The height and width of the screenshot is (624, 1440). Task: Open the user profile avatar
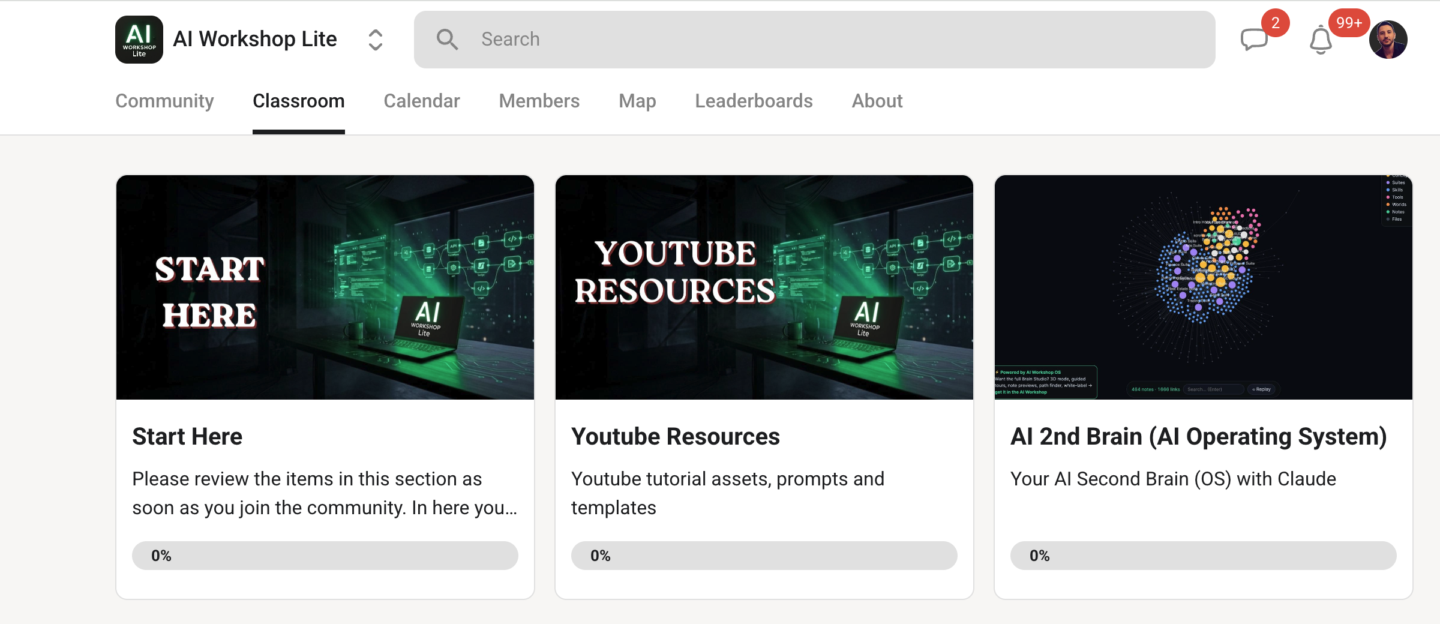[x=1388, y=40]
